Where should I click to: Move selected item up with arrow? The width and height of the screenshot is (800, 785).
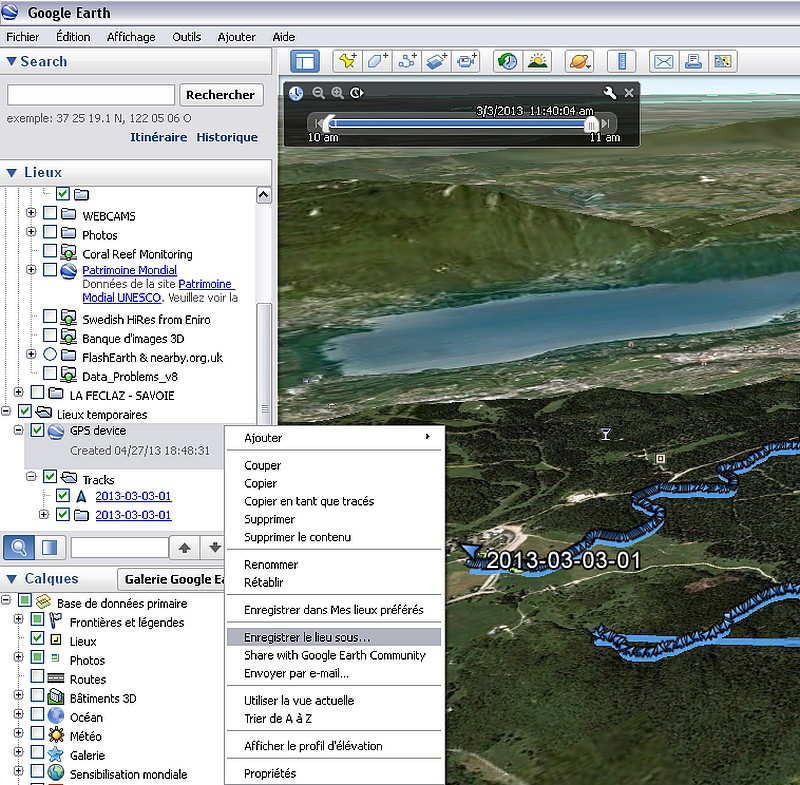[x=185, y=548]
